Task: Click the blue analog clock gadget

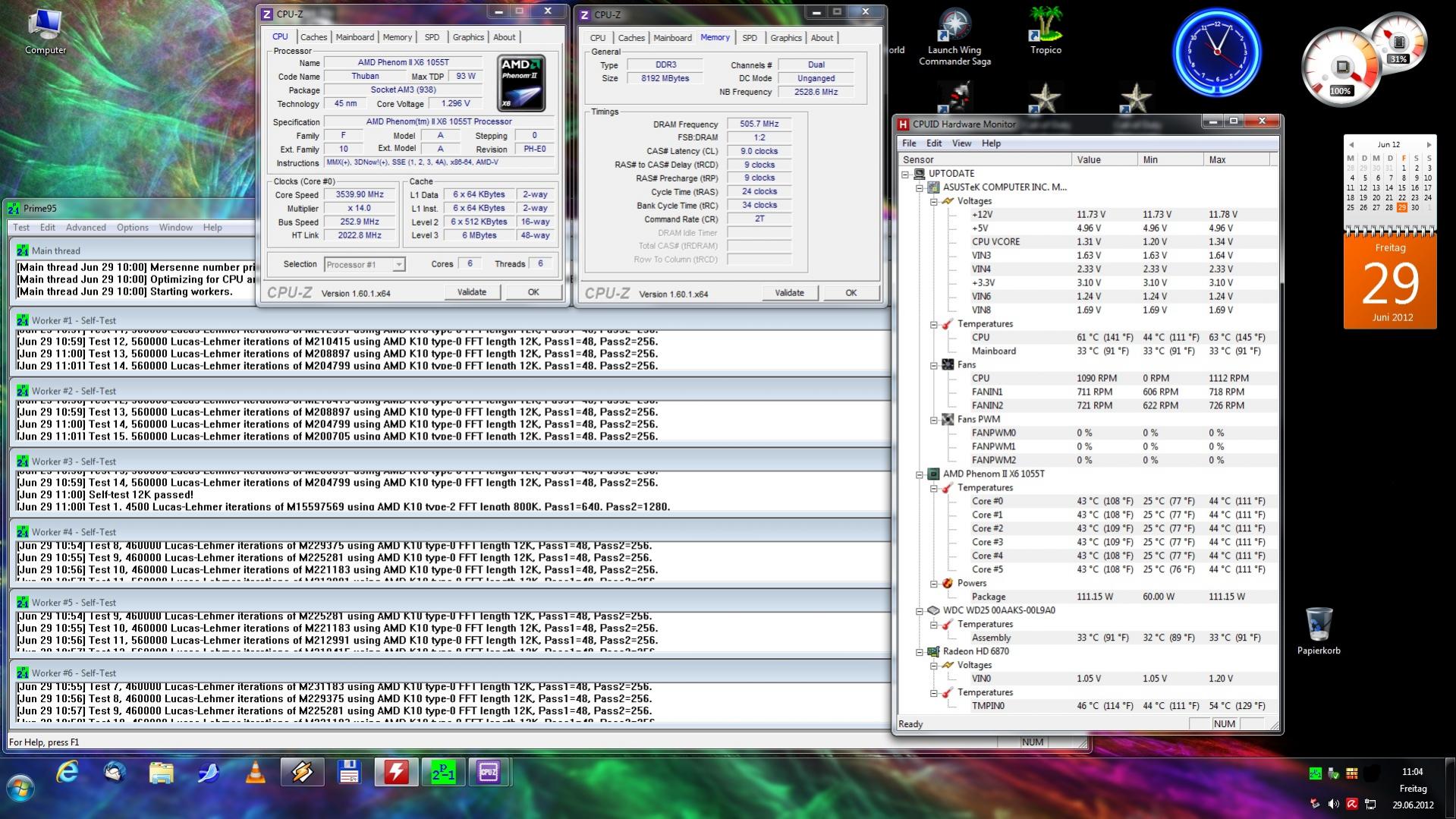Action: [1217, 52]
